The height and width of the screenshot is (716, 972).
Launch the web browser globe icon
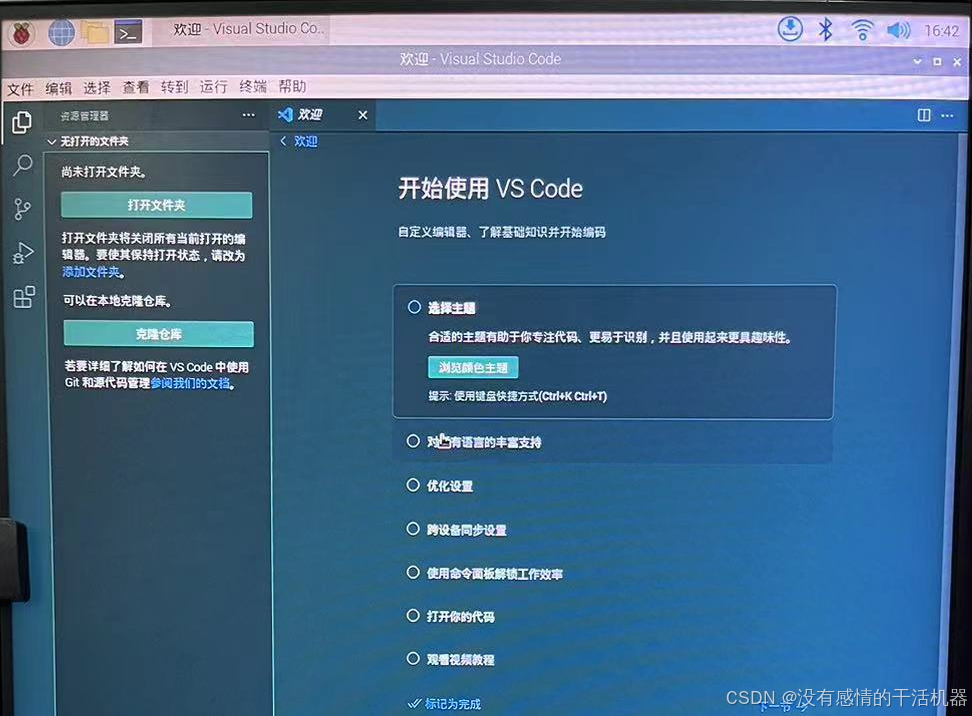tap(61, 32)
